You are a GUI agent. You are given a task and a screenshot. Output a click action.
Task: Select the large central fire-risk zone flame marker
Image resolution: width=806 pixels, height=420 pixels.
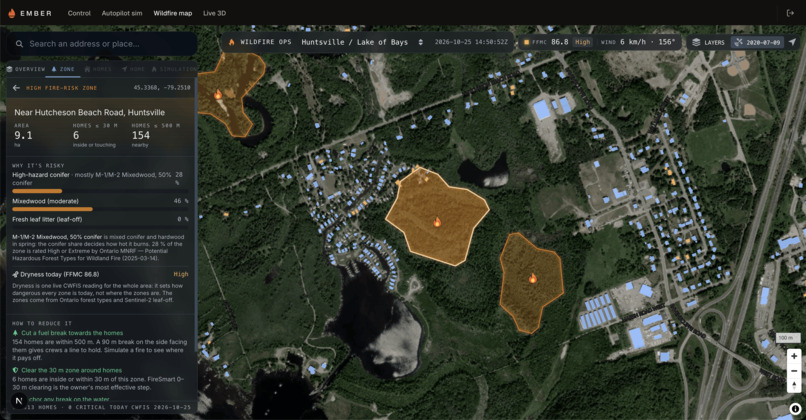click(x=437, y=222)
